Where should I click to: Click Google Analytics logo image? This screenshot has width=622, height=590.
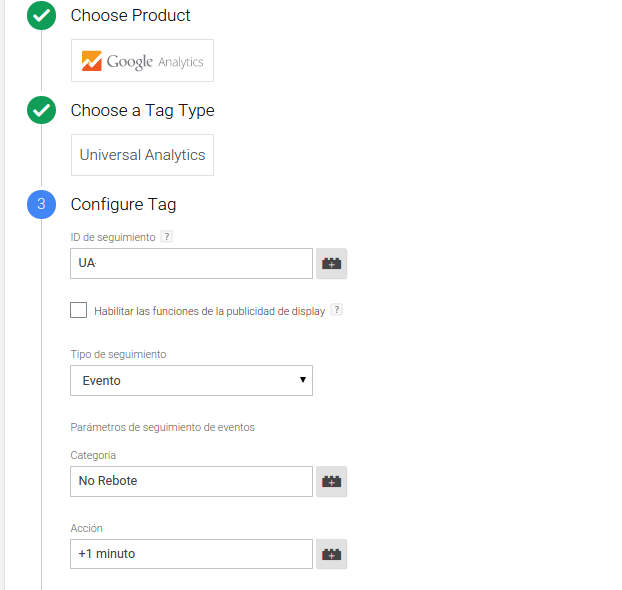(x=142, y=61)
